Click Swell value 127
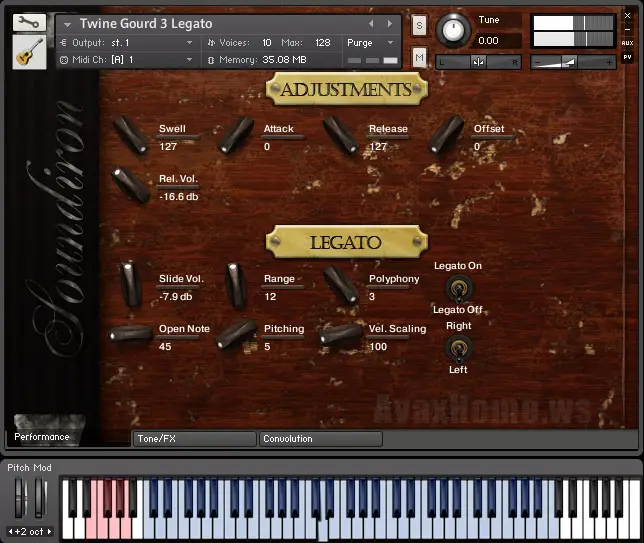The height and width of the screenshot is (543, 644). [x=168, y=147]
